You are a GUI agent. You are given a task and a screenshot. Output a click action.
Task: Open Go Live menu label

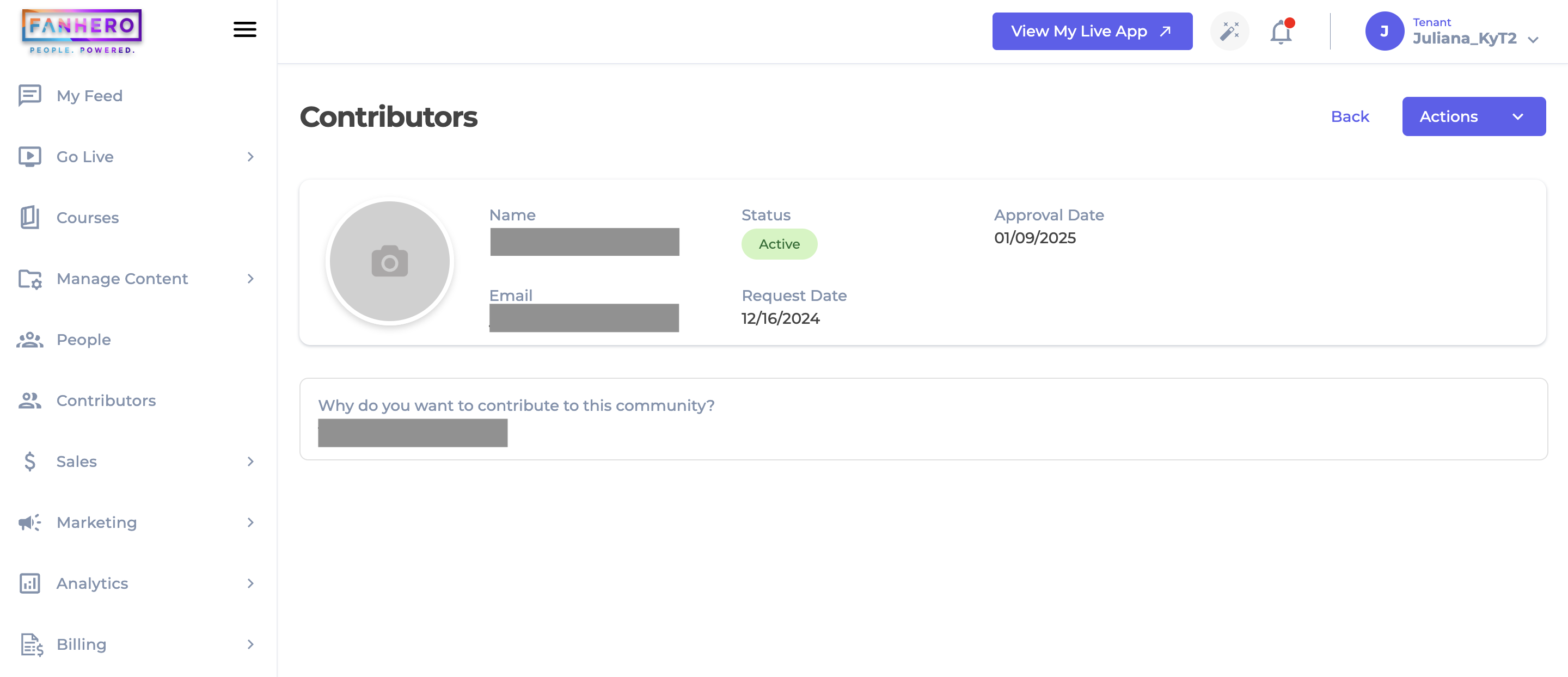click(85, 156)
